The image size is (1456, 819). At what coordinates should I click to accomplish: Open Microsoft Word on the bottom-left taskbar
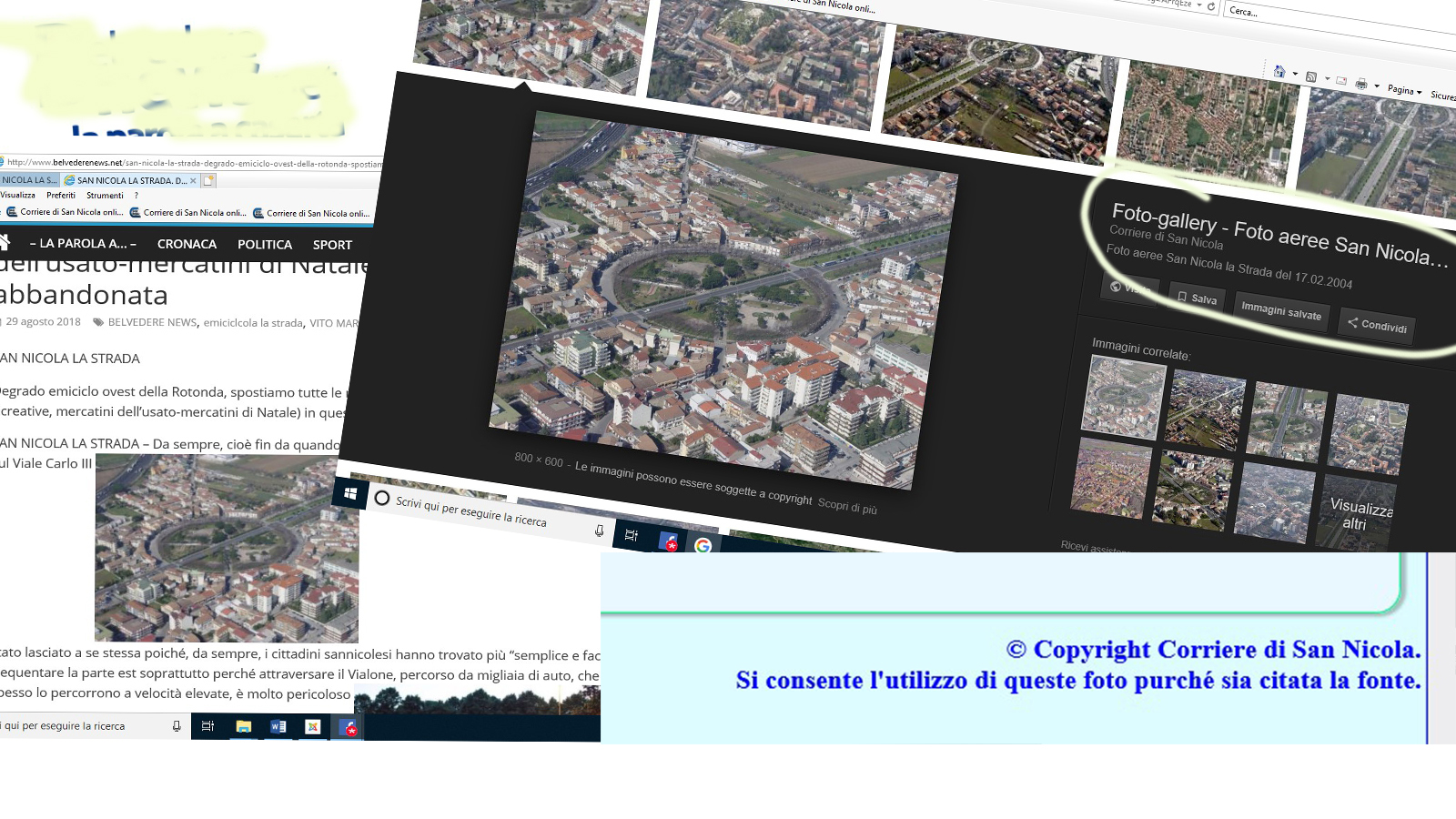click(278, 726)
